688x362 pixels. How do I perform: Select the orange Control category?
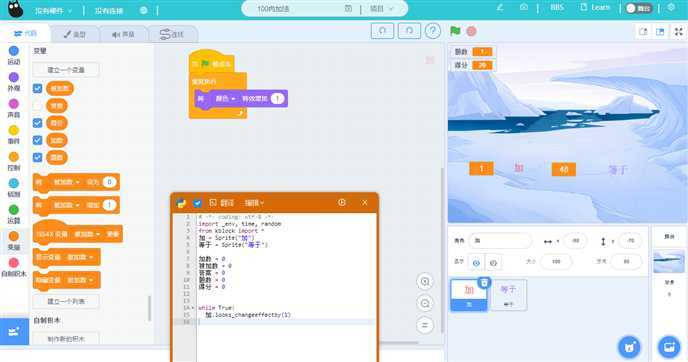14,161
